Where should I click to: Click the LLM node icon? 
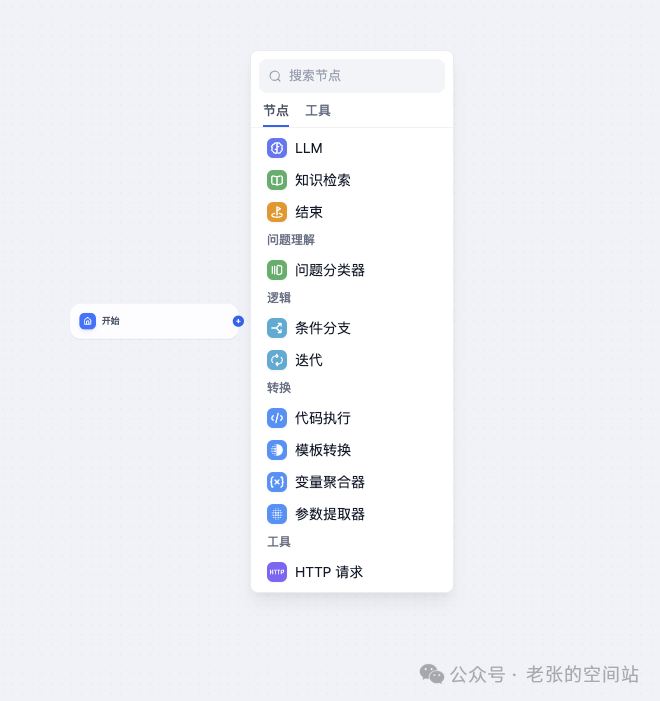[277, 148]
